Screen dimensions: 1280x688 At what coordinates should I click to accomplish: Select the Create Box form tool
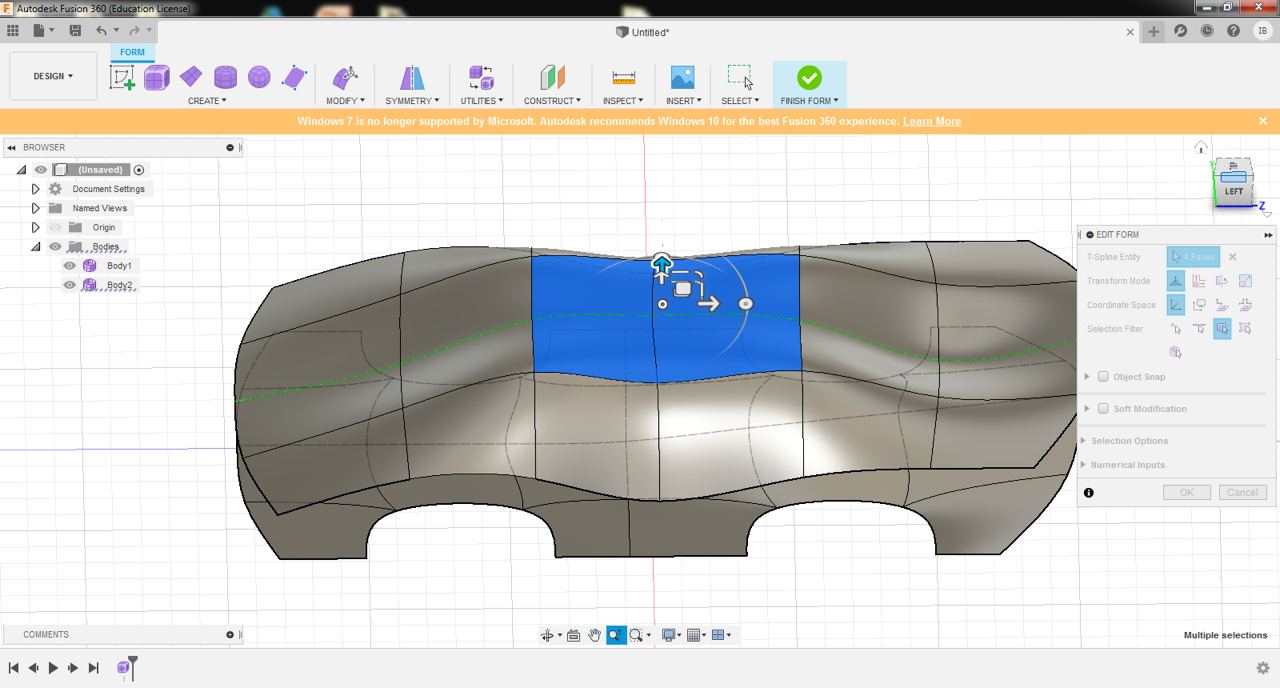click(157, 77)
